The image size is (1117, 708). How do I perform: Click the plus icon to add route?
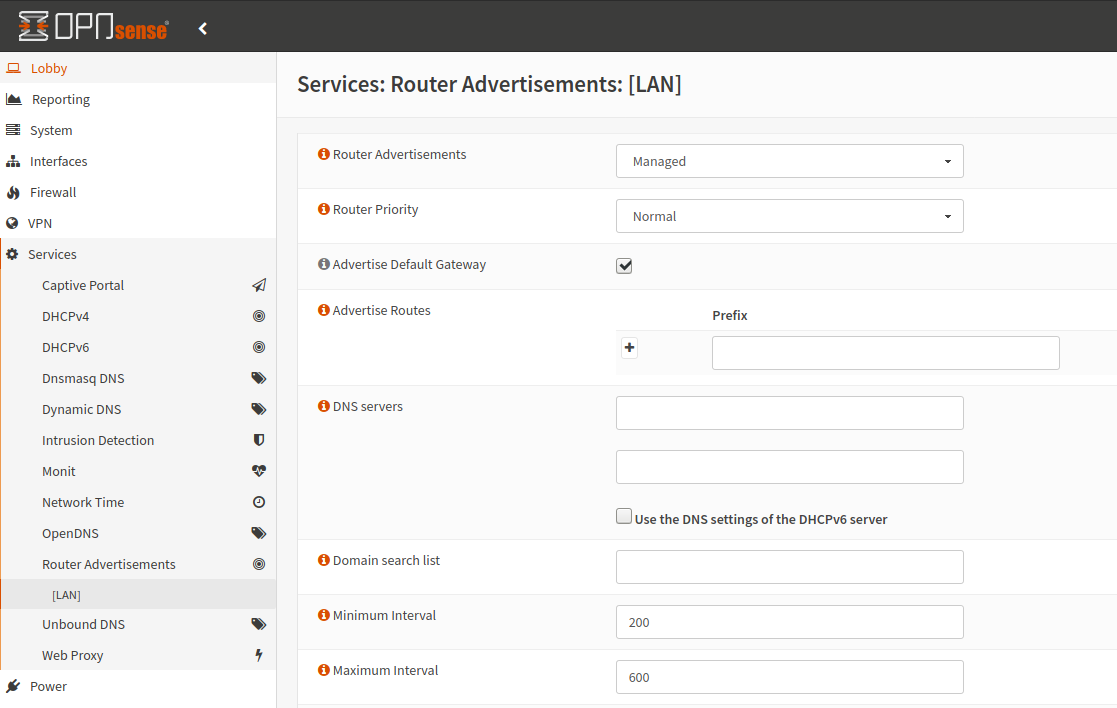click(629, 348)
